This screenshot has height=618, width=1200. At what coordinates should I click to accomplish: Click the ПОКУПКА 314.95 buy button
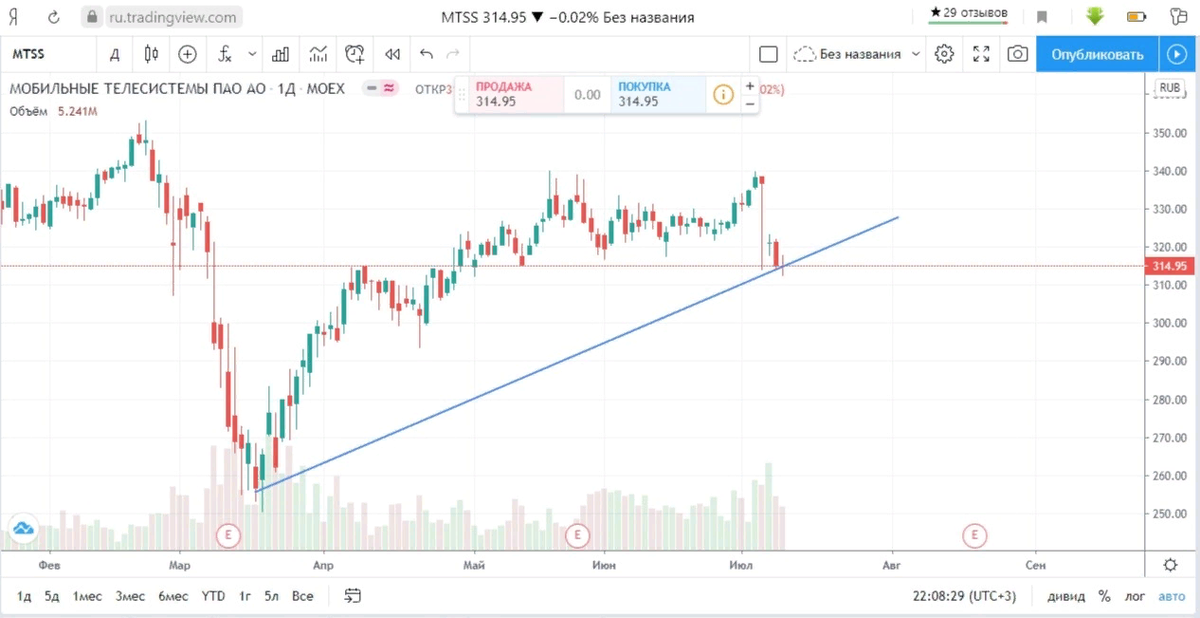click(656, 94)
